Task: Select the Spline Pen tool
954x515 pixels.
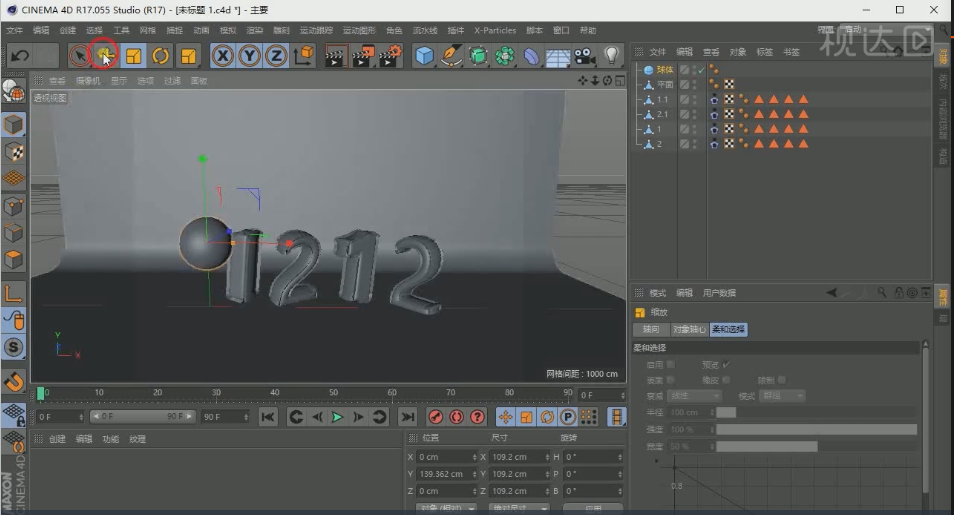Action: [x=451, y=56]
